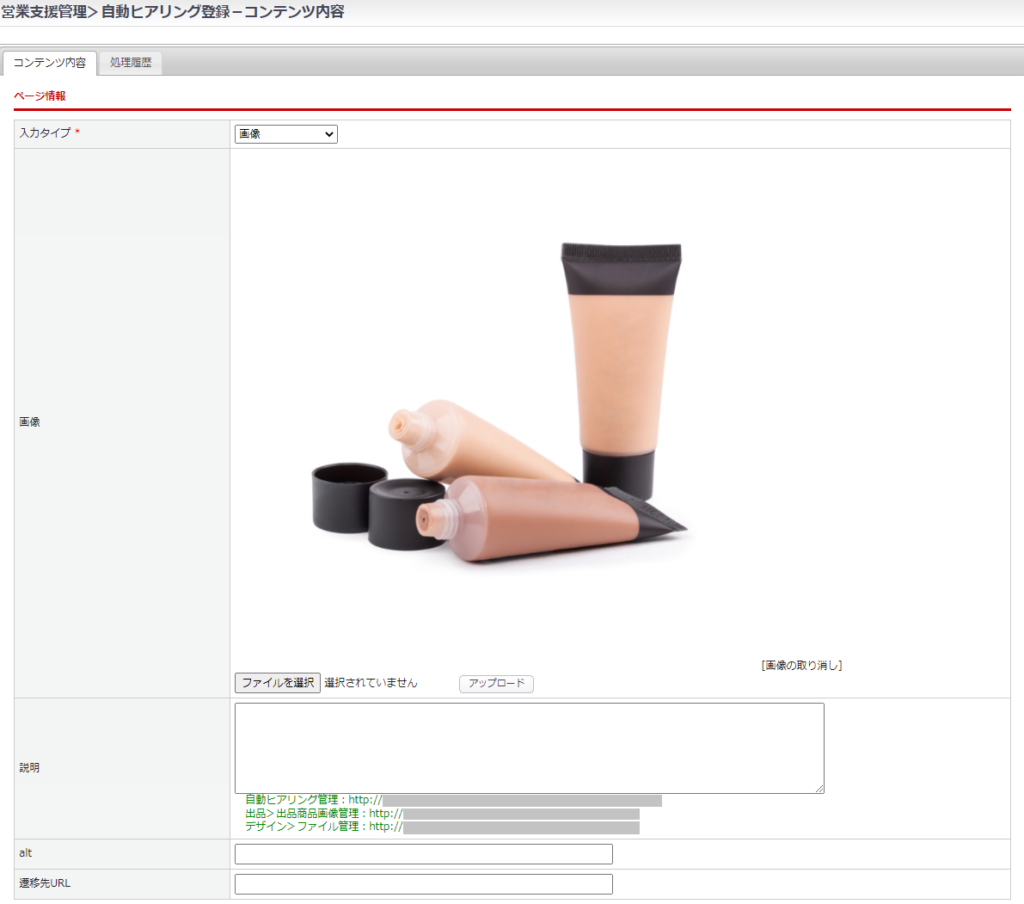The width and height of the screenshot is (1024, 904).
Task: Click the 遷移先URL row label
Action: [46, 884]
